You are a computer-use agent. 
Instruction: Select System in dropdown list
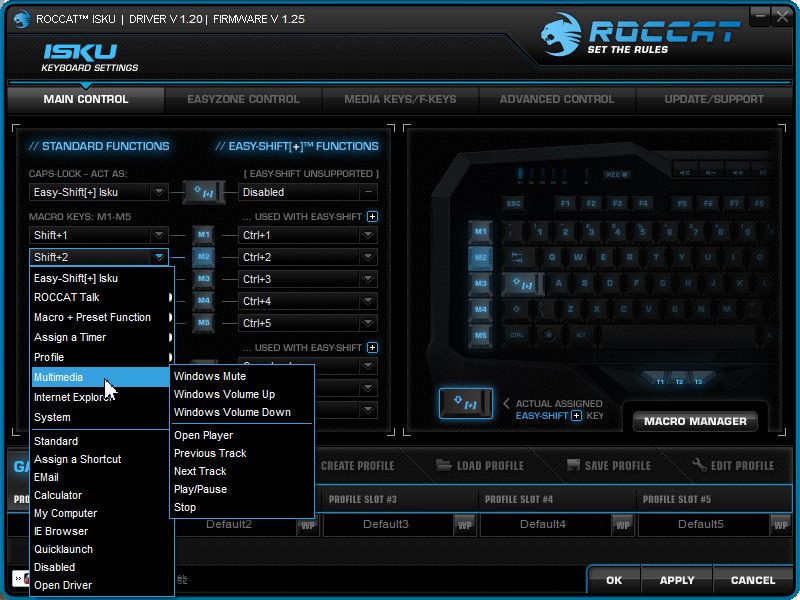click(x=102, y=417)
